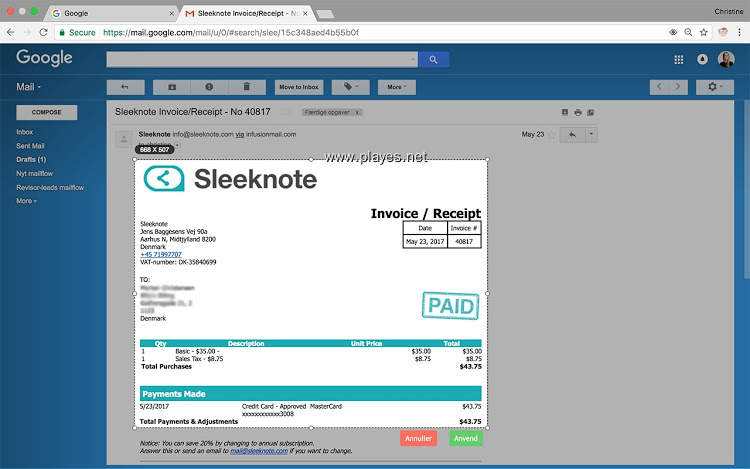Image resolution: width=750 pixels, height=469 pixels.
Task: Star the email next to May 23
Action: pyautogui.click(x=552, y=135)
